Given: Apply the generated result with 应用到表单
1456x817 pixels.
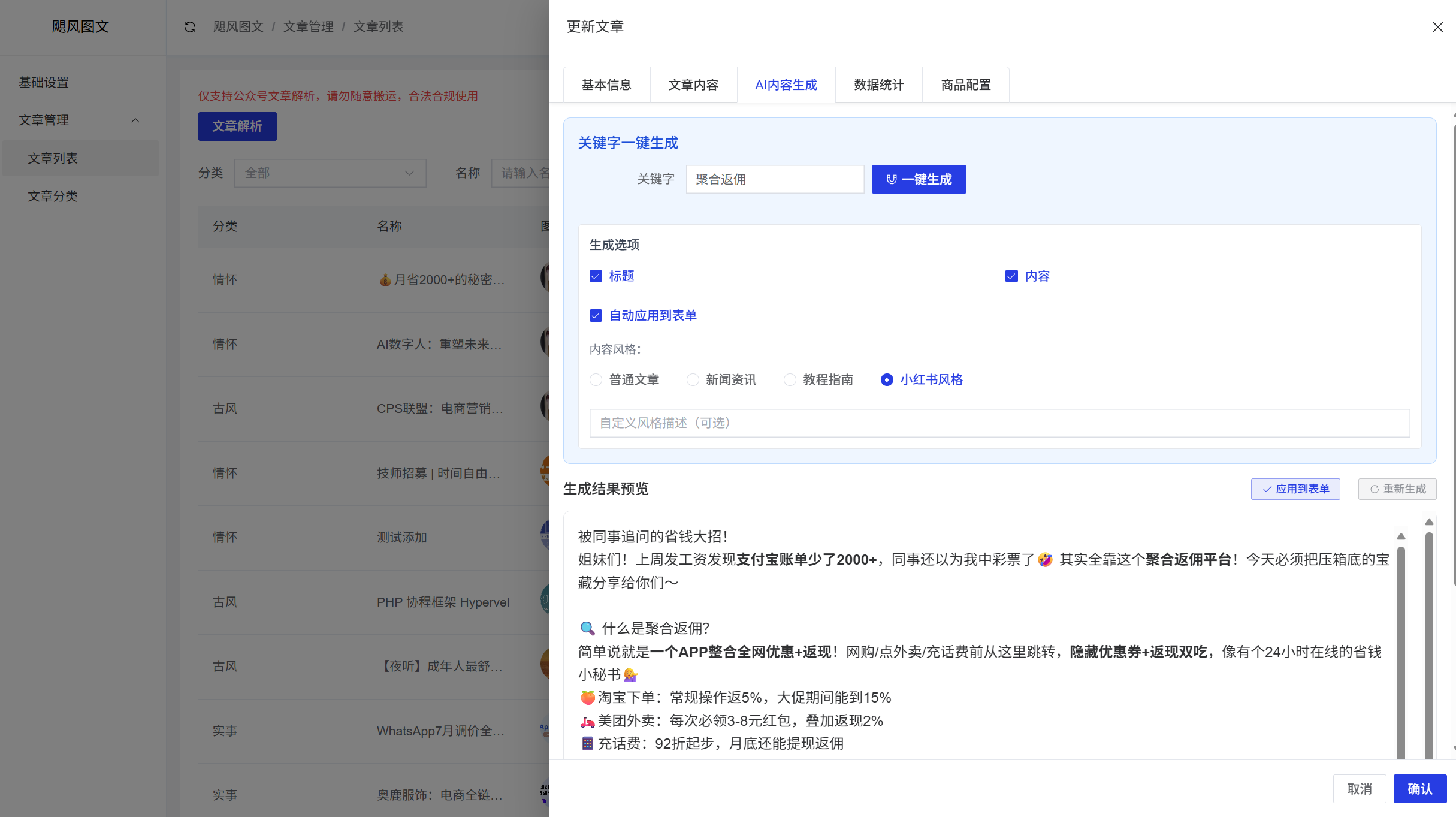Looking at the screenshot, I should pyautogui.click(x=1295, y=489).
